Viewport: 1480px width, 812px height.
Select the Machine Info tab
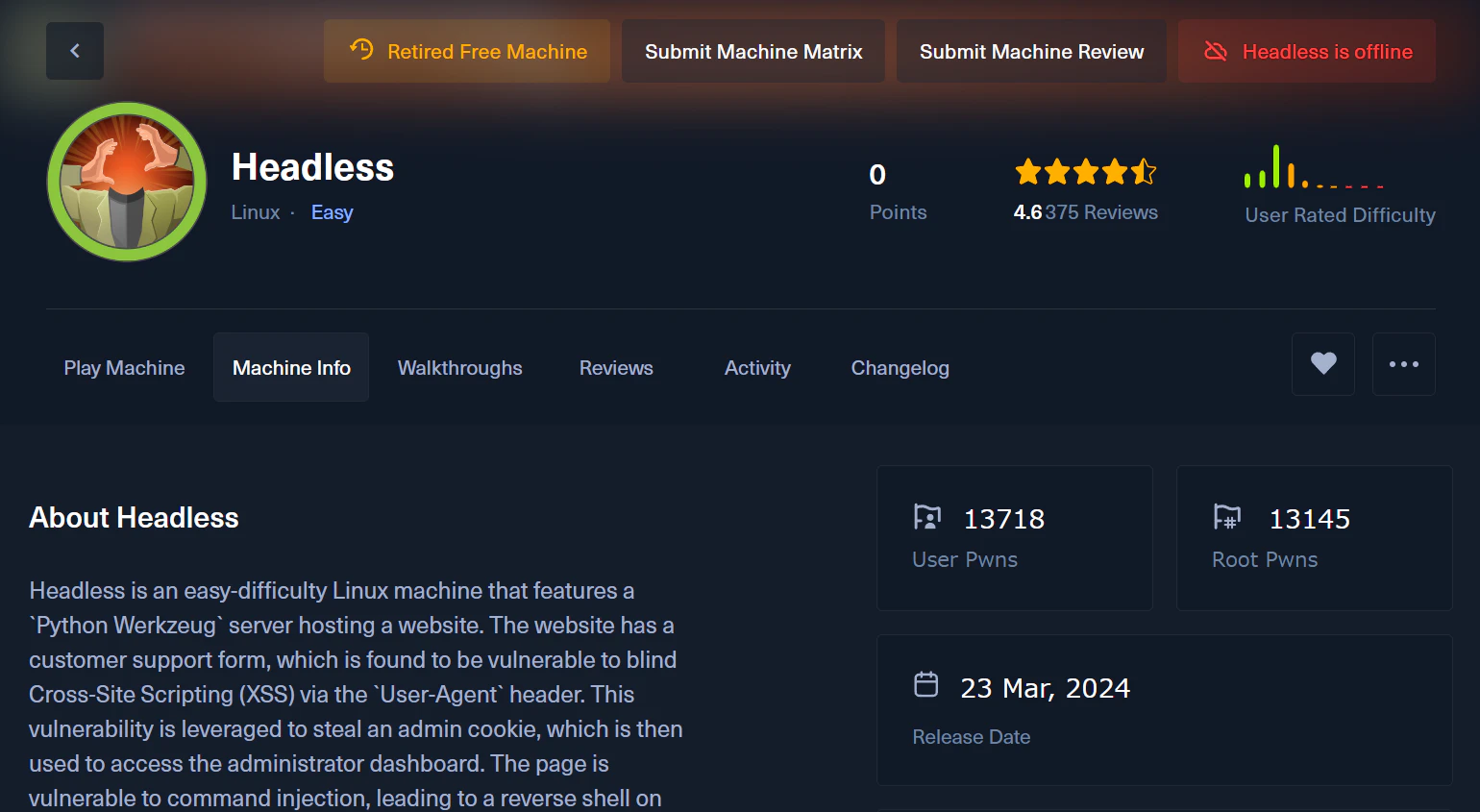point(291,368)
